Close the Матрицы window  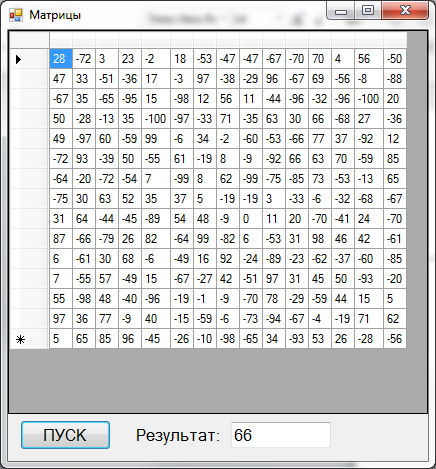405,10
